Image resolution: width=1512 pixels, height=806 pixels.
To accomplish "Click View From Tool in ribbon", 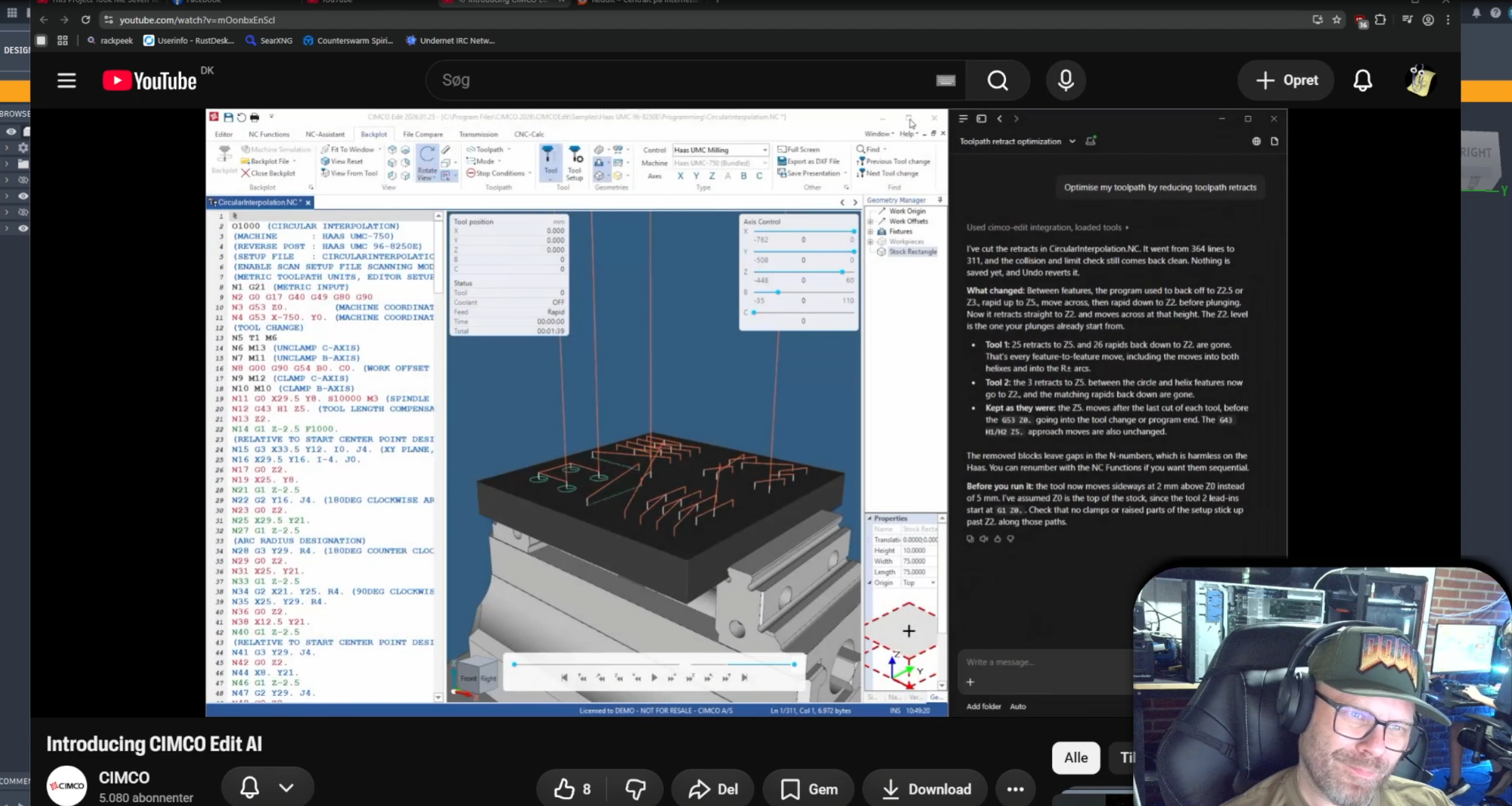I will (349, 173).
